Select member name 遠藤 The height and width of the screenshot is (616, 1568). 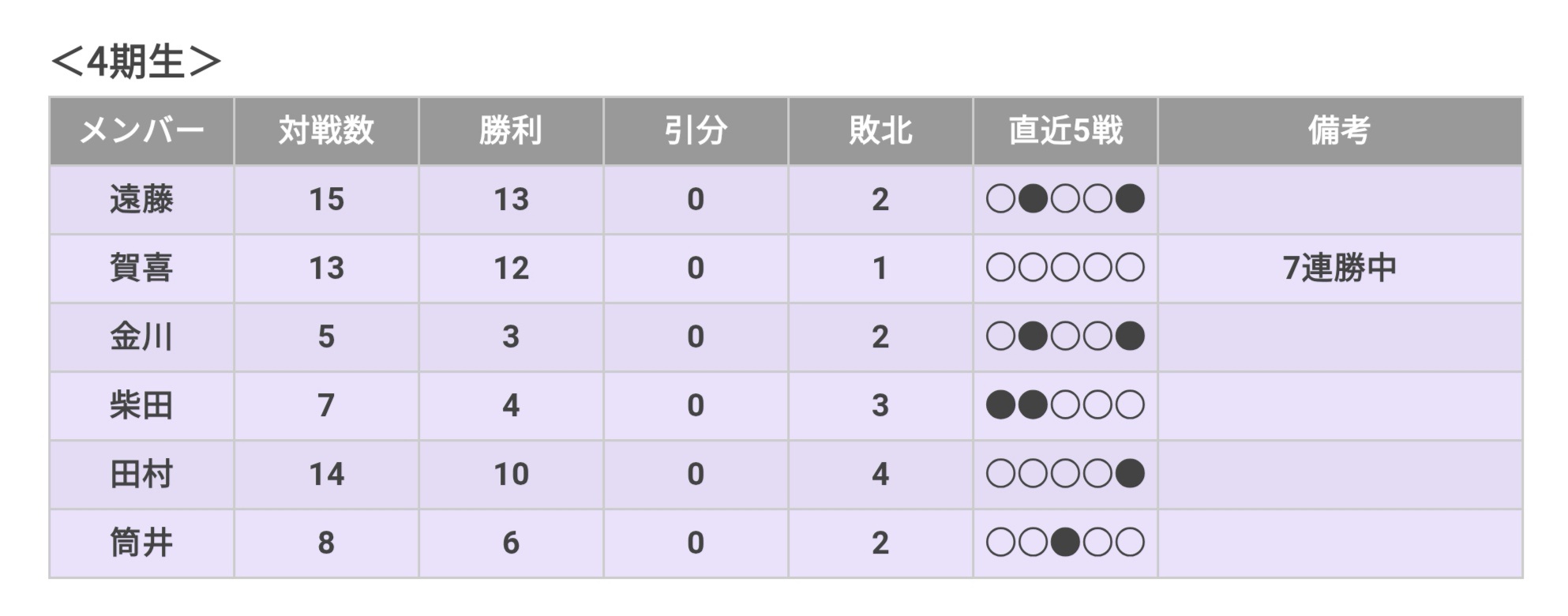click(x=141, y=200)
